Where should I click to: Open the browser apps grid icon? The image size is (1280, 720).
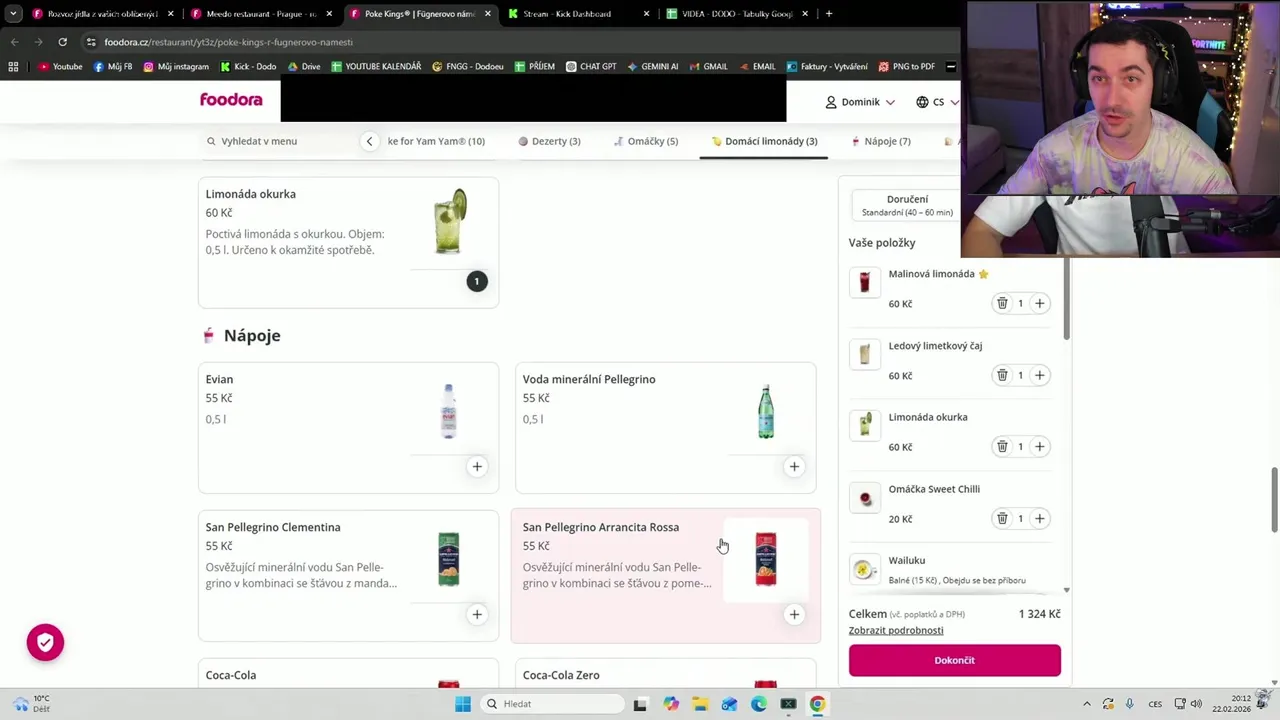[13, 67]
